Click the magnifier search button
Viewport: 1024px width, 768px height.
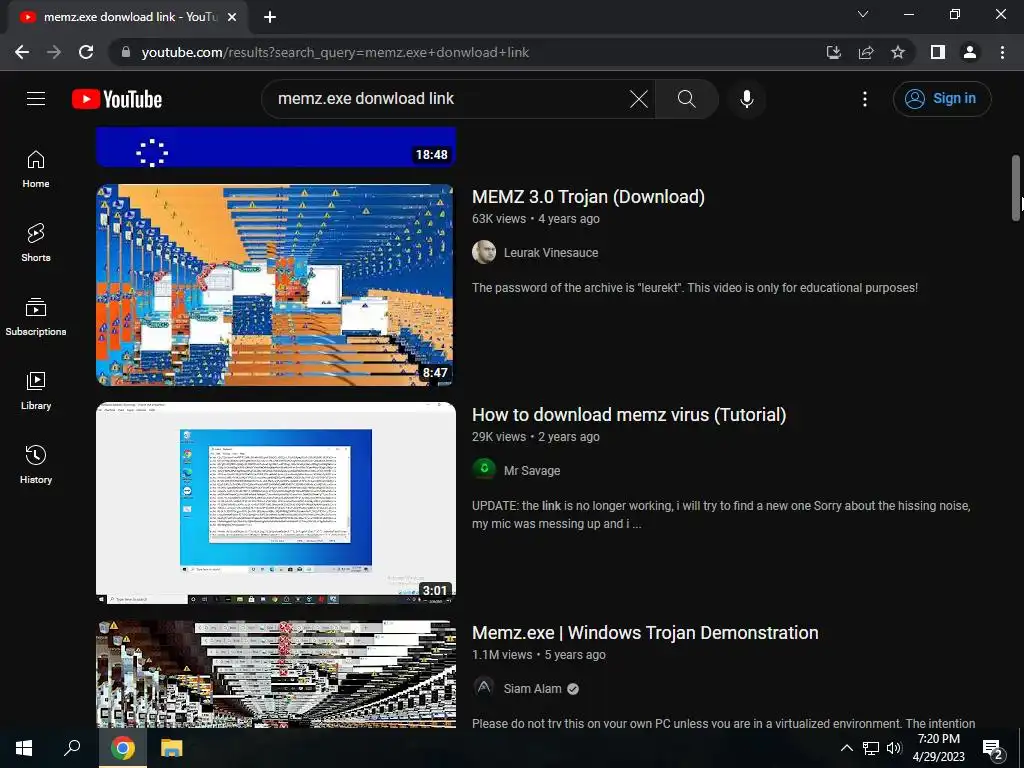686,99
